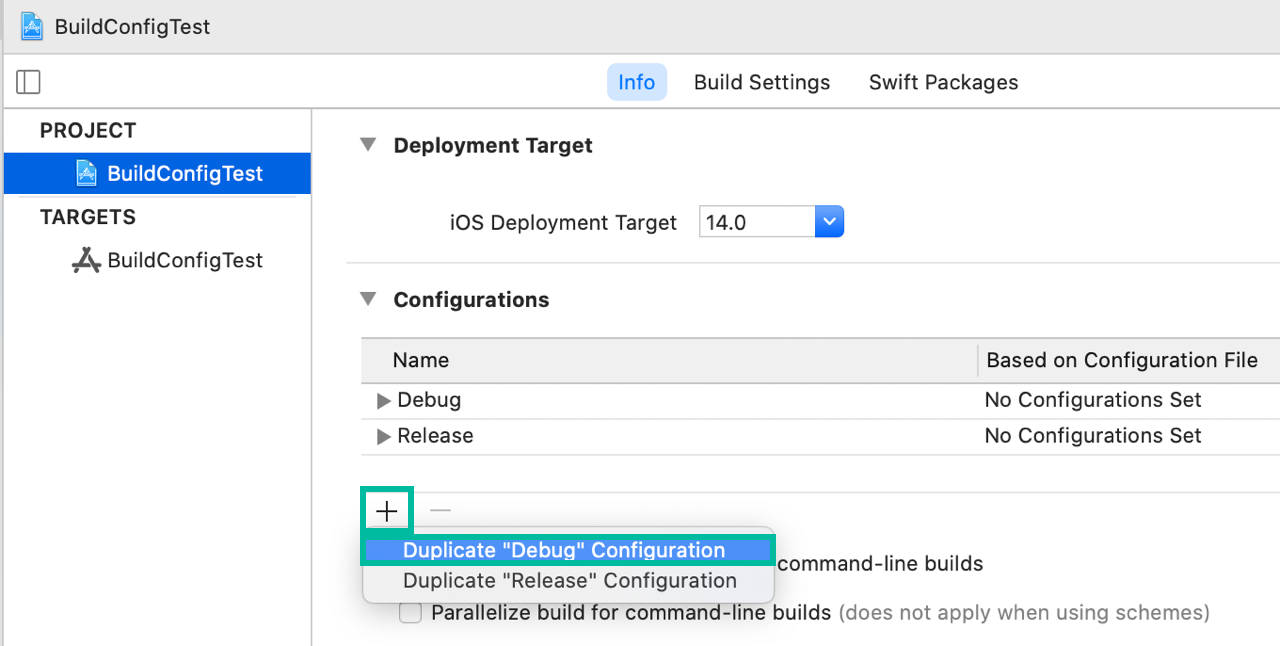Choose Duplicate "Release" Configuration
1280x646 pixels.
coord(569,581)
